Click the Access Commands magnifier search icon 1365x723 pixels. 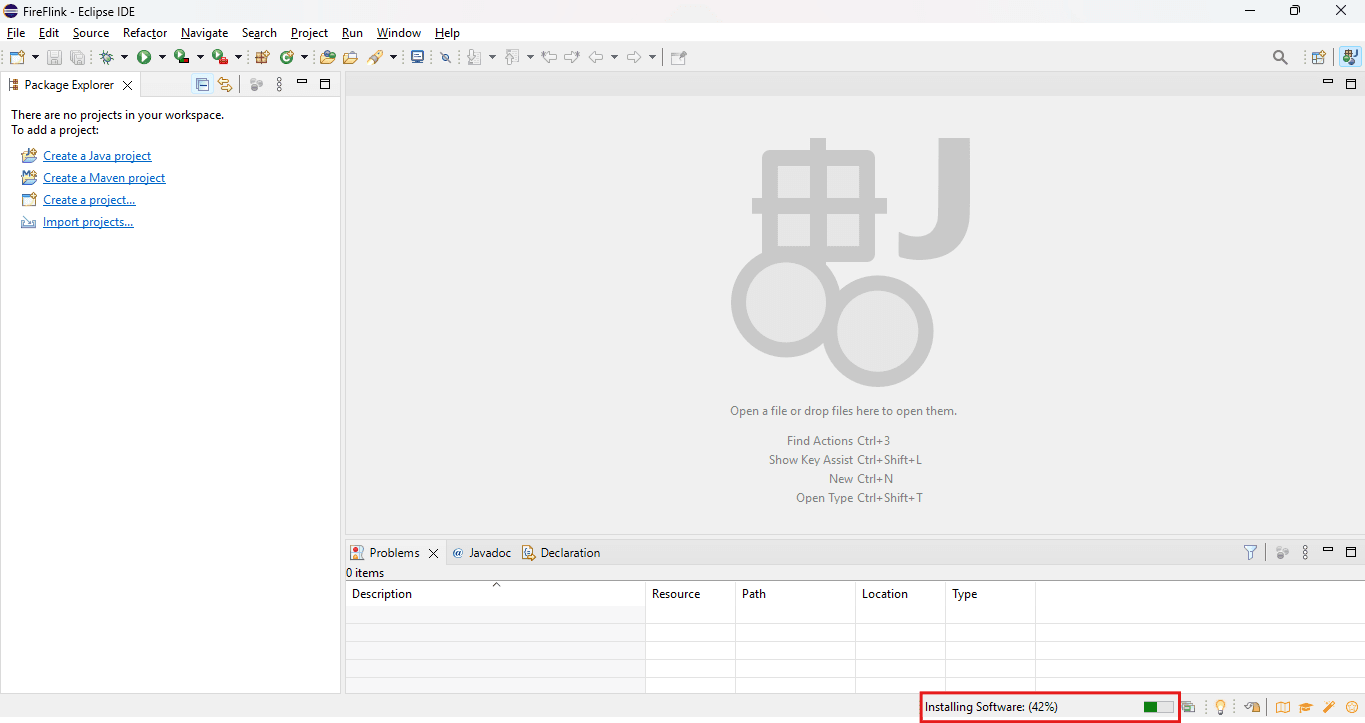(x=1280, y=57)
